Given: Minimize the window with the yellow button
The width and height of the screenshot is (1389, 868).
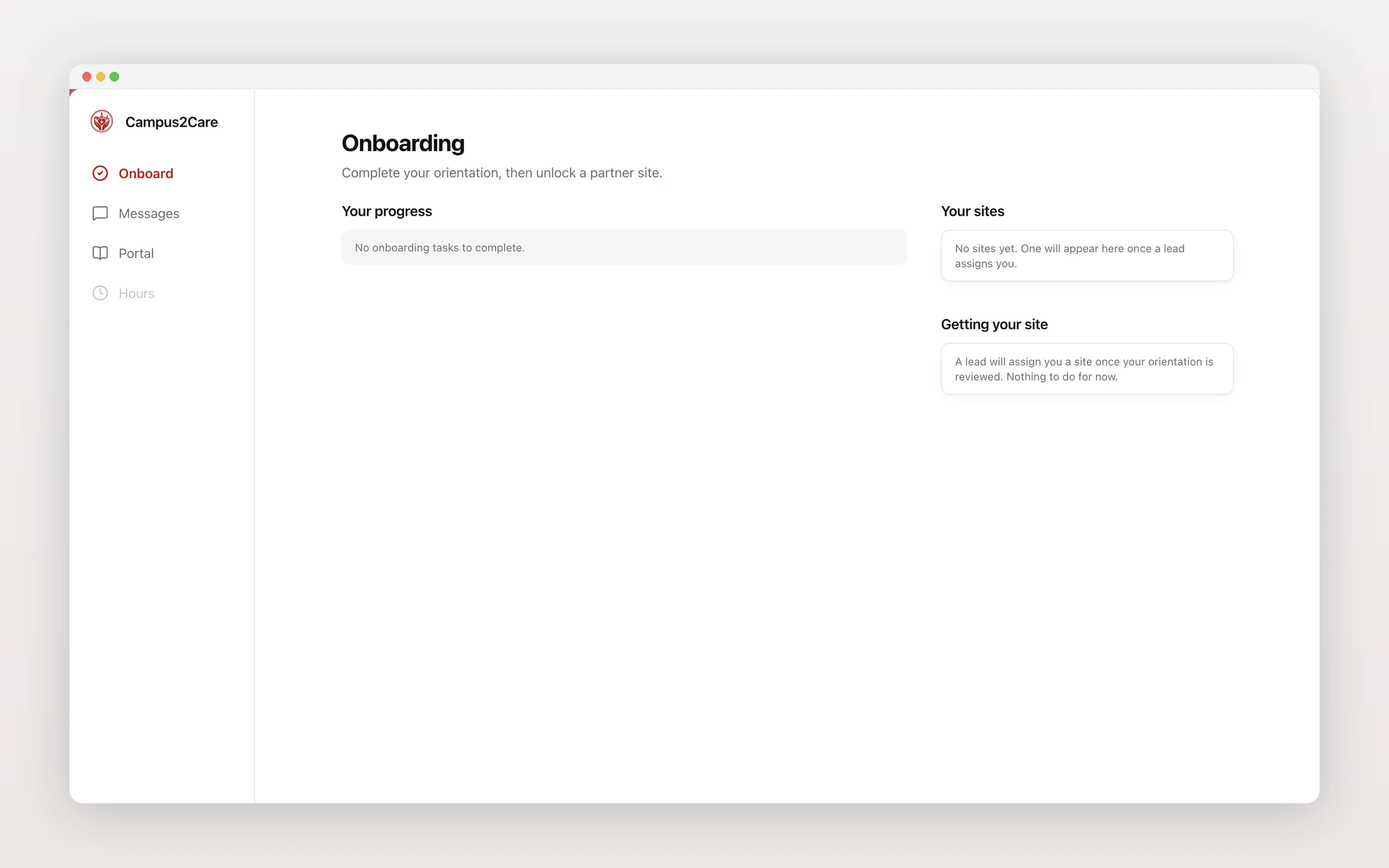Looking at the screenshot, I should point(101,76).
